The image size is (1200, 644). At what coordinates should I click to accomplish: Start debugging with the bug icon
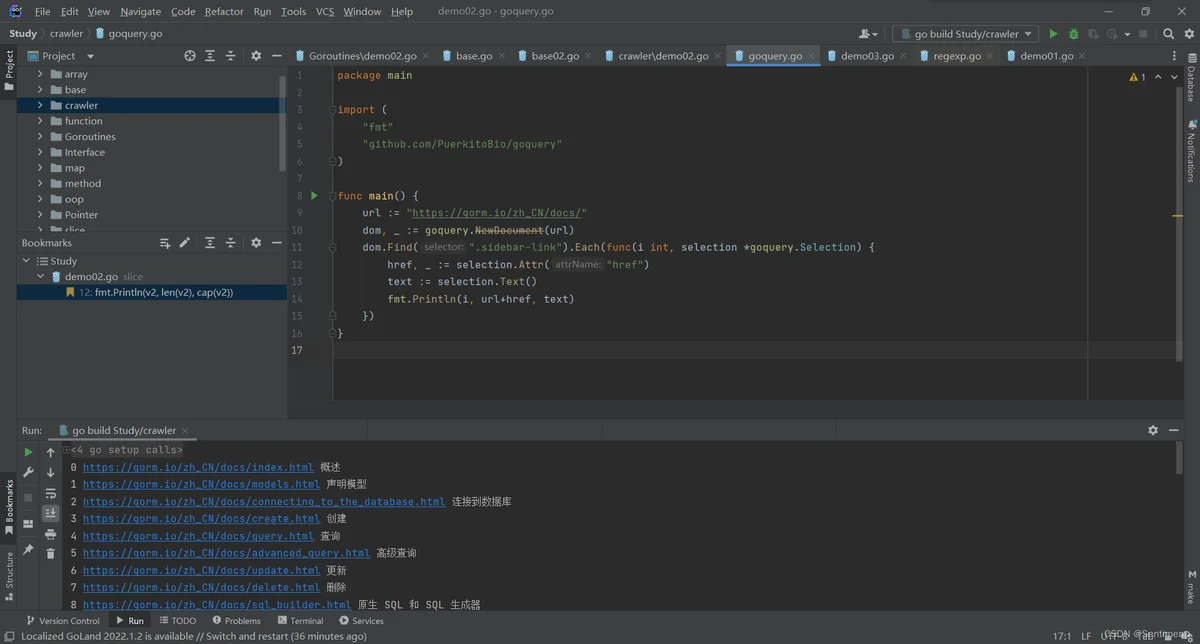point(1074,34)
